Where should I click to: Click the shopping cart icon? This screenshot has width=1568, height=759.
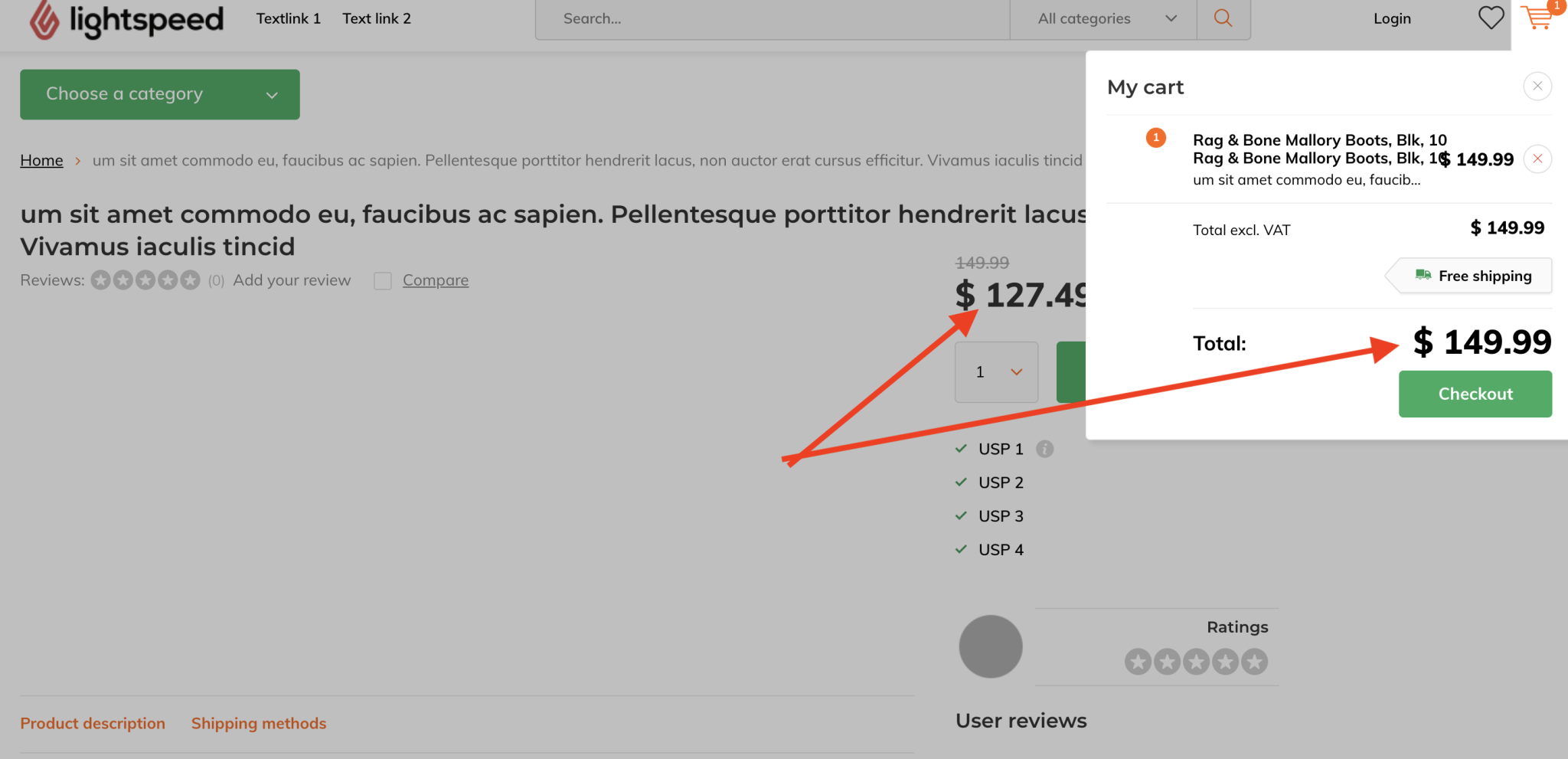(x=1537, y=18)
